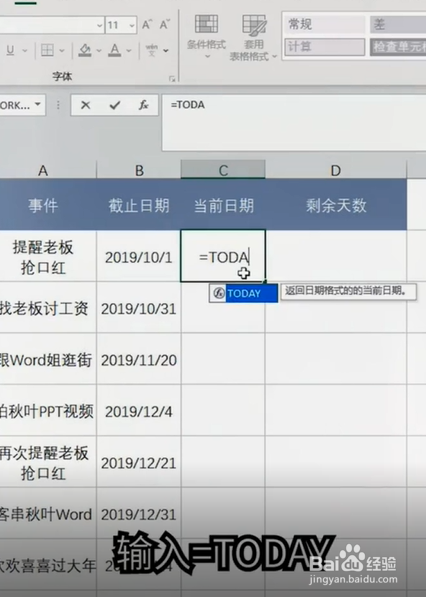Click the editing cell containing =TODA
This screenshot has width=426, height=597.
223,256
